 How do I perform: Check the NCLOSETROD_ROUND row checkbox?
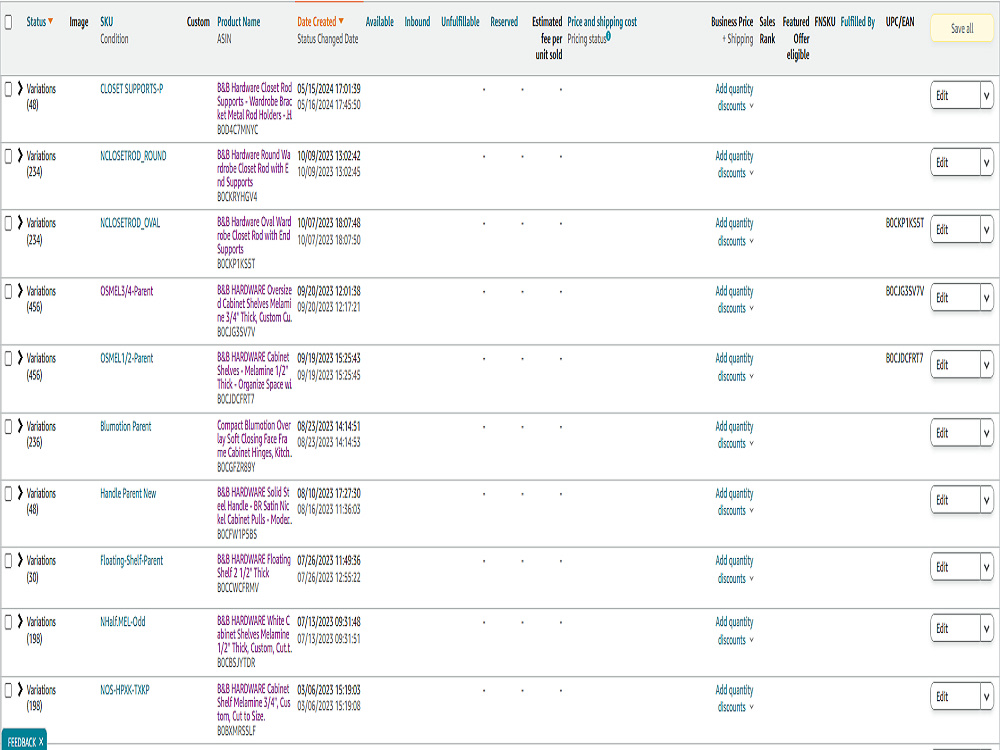click(x=8, y=156)
